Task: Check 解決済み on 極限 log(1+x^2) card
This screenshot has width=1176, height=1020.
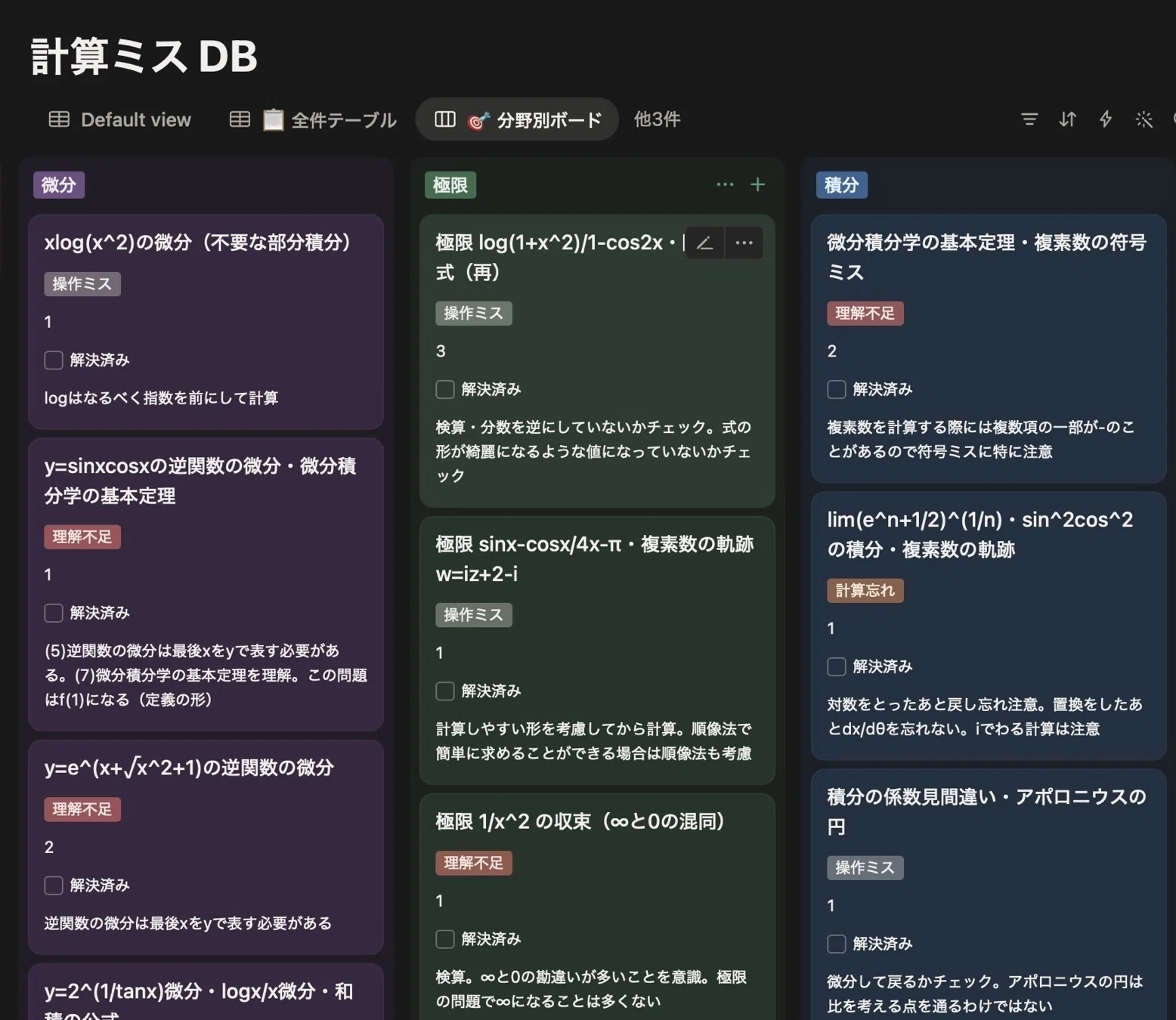Action: coord(445,389)
